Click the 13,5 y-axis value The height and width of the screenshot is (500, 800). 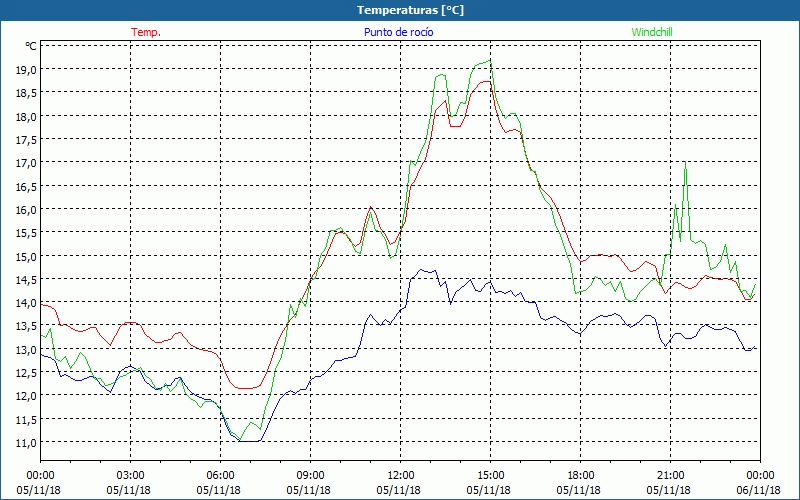(26, 327)
